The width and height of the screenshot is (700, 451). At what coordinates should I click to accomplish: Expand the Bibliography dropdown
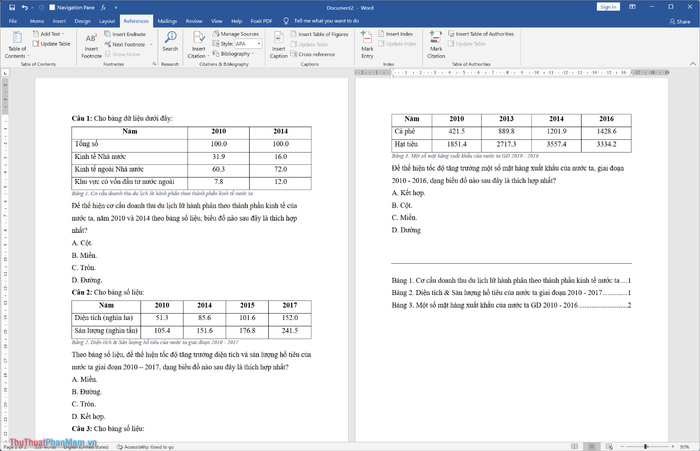click(236, 54)
